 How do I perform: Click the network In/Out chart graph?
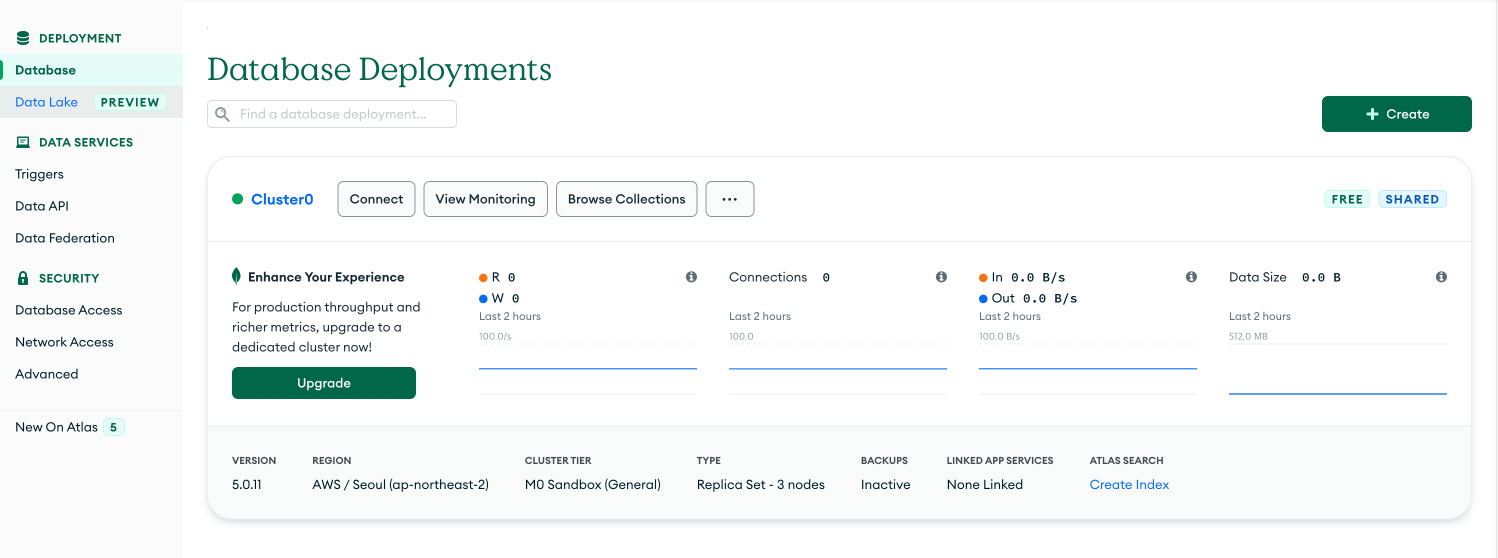click(x=1088, y=368)
